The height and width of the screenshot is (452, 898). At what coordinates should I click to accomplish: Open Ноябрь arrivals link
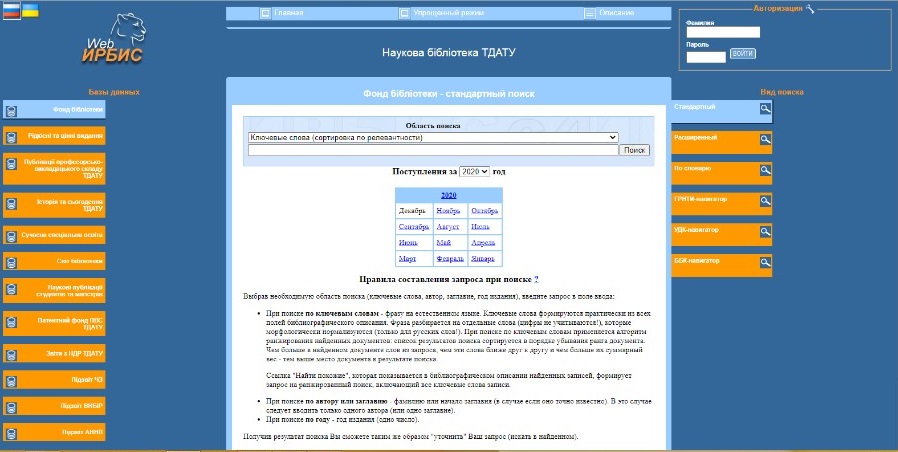click(x=448, y=211)
